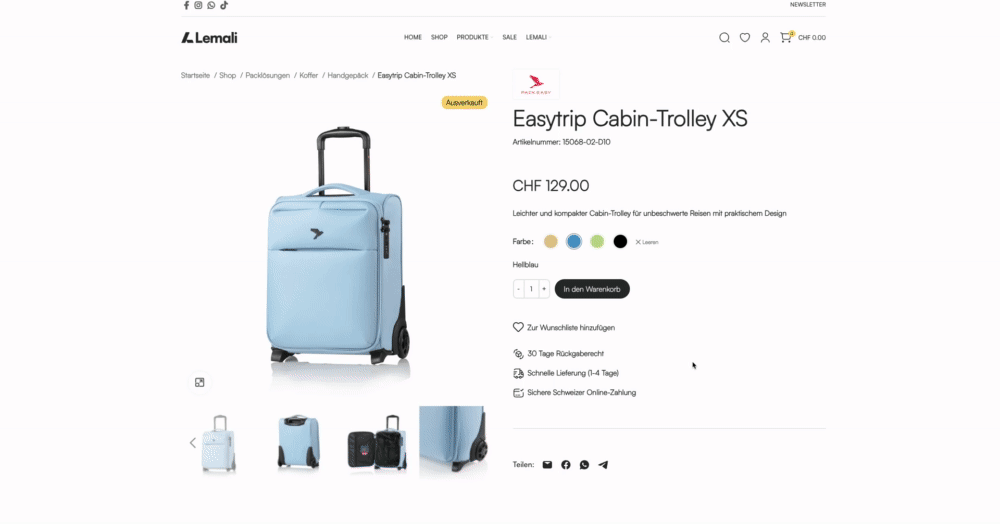
Task: Open the shopping cart icon
Action: (786, 38)
